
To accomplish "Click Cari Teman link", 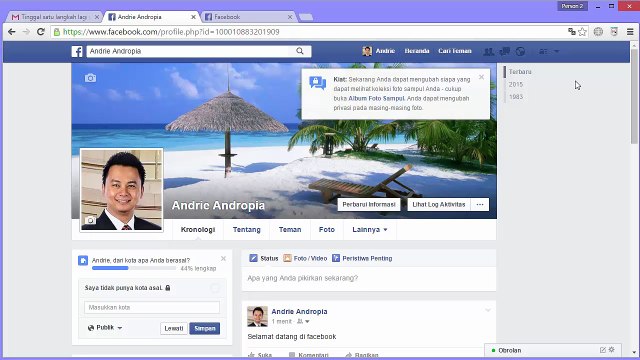I will pos(455,51).
